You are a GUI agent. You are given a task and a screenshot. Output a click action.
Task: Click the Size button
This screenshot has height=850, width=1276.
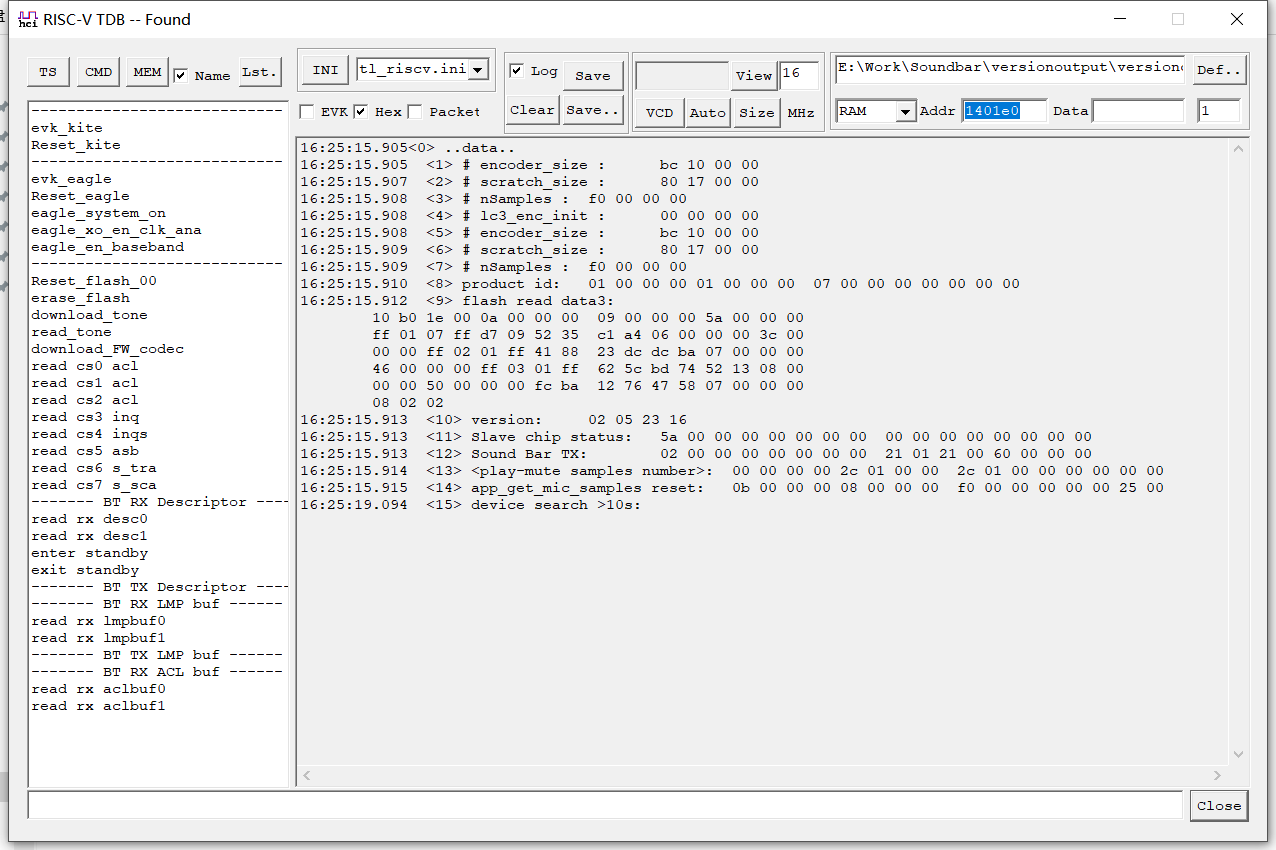tap(756, 113)
